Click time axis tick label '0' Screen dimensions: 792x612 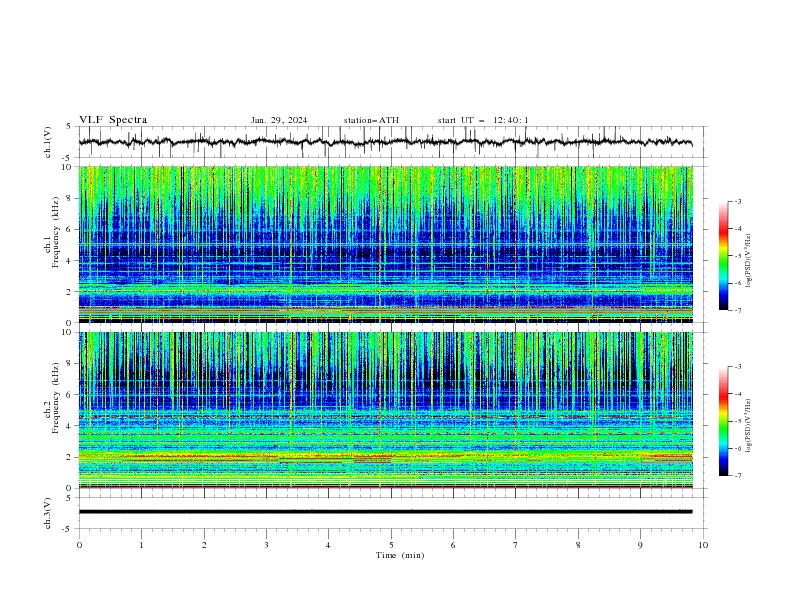pyautogui.click(x=79, y=545)
